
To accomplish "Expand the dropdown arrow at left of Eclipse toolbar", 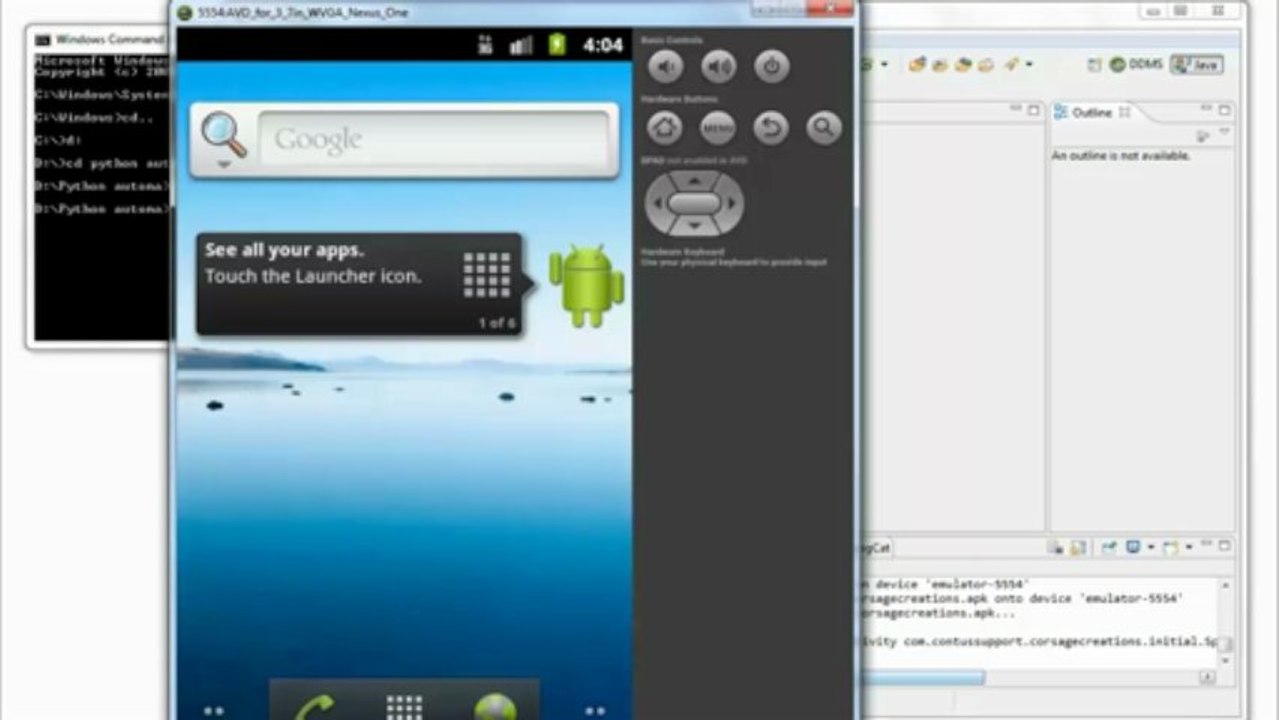I will (x=884, y=65).
